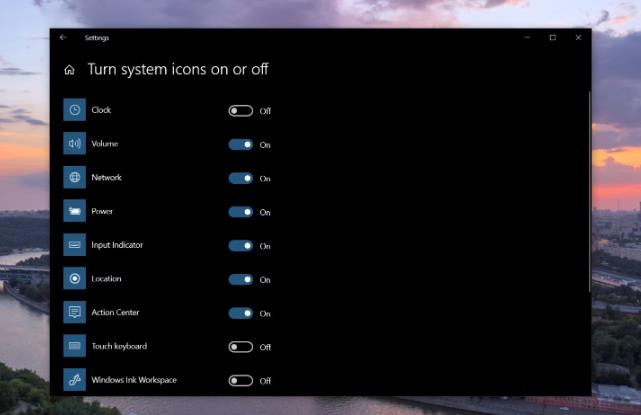Click the Location label text
This screenshot has height=415, width=641.
(106, 278)
